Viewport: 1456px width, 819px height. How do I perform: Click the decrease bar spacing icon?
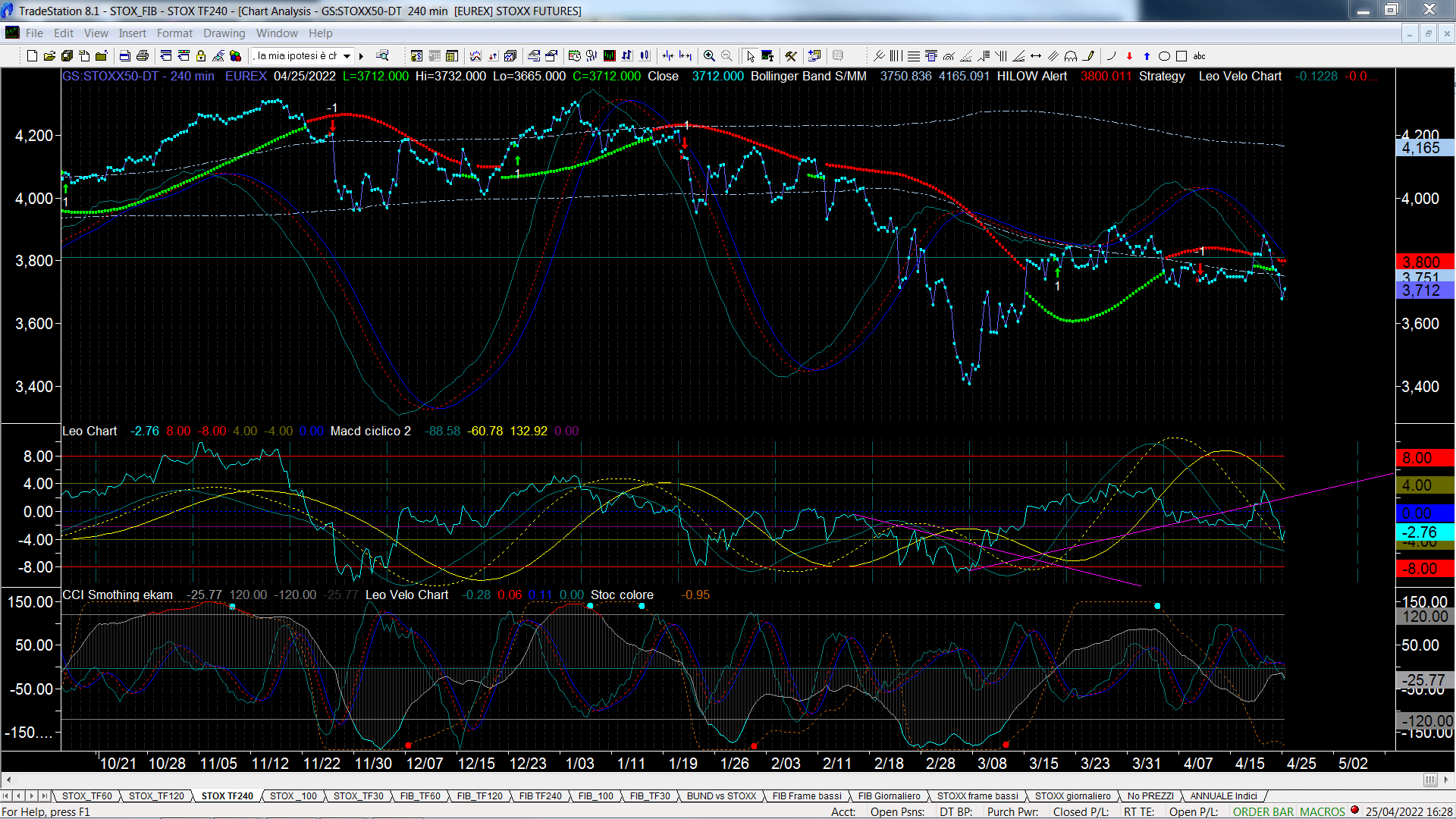pyautogui.click(x=668, y=56)
